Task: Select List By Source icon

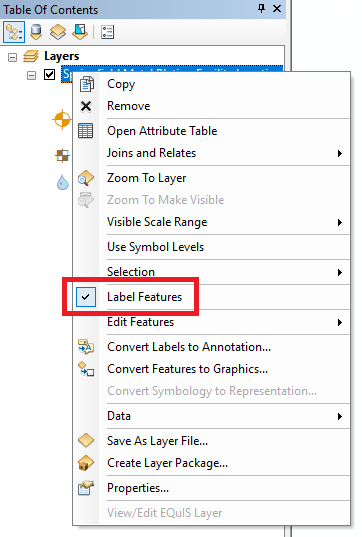Action: point(36,32)
